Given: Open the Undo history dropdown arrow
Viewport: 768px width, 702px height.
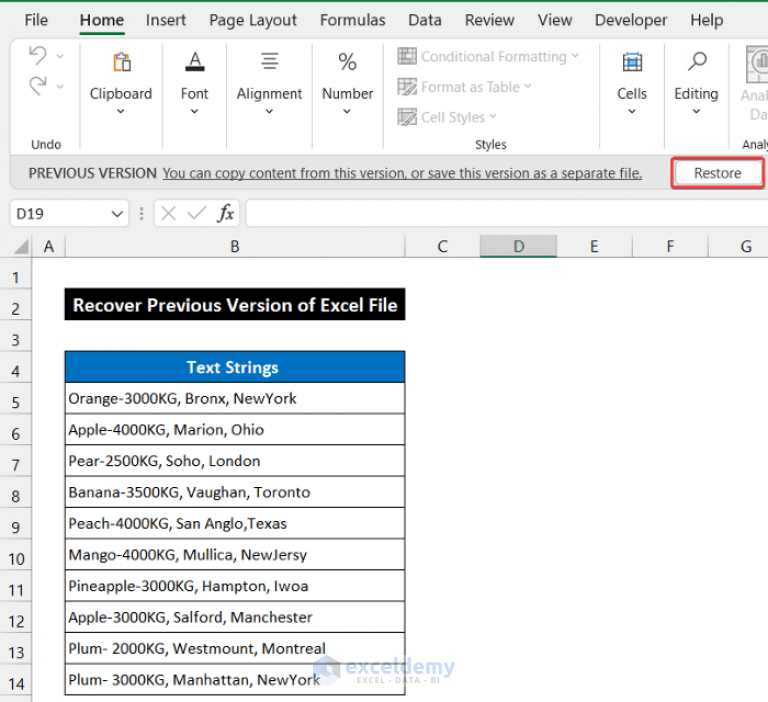Looking at the screenshot, I should [60, 56].
